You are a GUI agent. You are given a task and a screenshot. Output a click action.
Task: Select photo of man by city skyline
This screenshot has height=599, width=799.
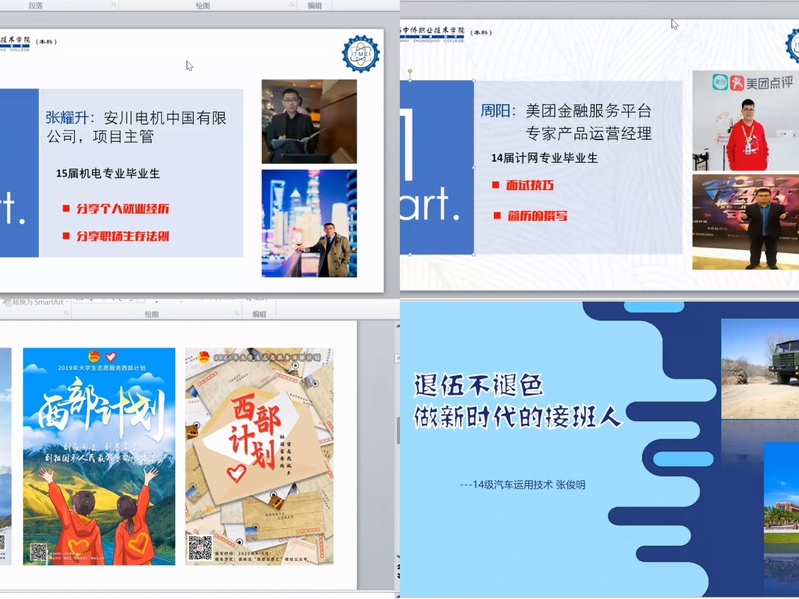pos(309,223)
